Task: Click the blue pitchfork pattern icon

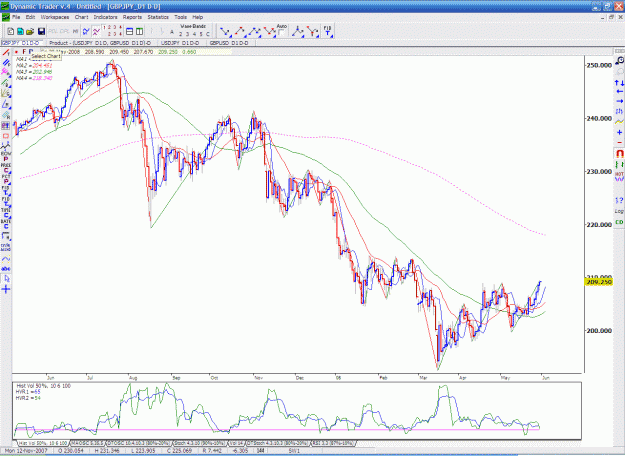Action: click(x=297, y=31)
